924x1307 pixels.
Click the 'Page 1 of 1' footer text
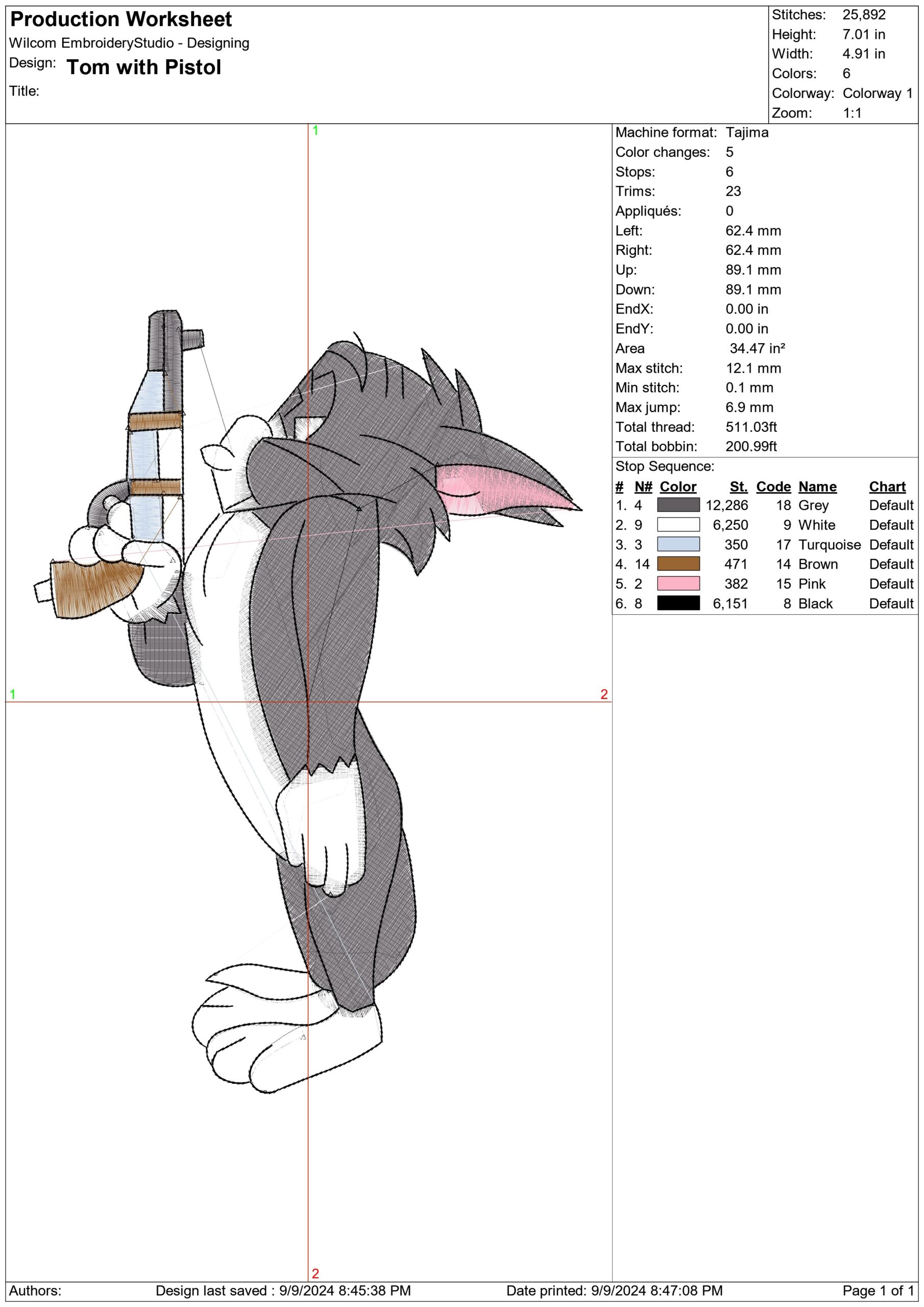(878, 1291)
